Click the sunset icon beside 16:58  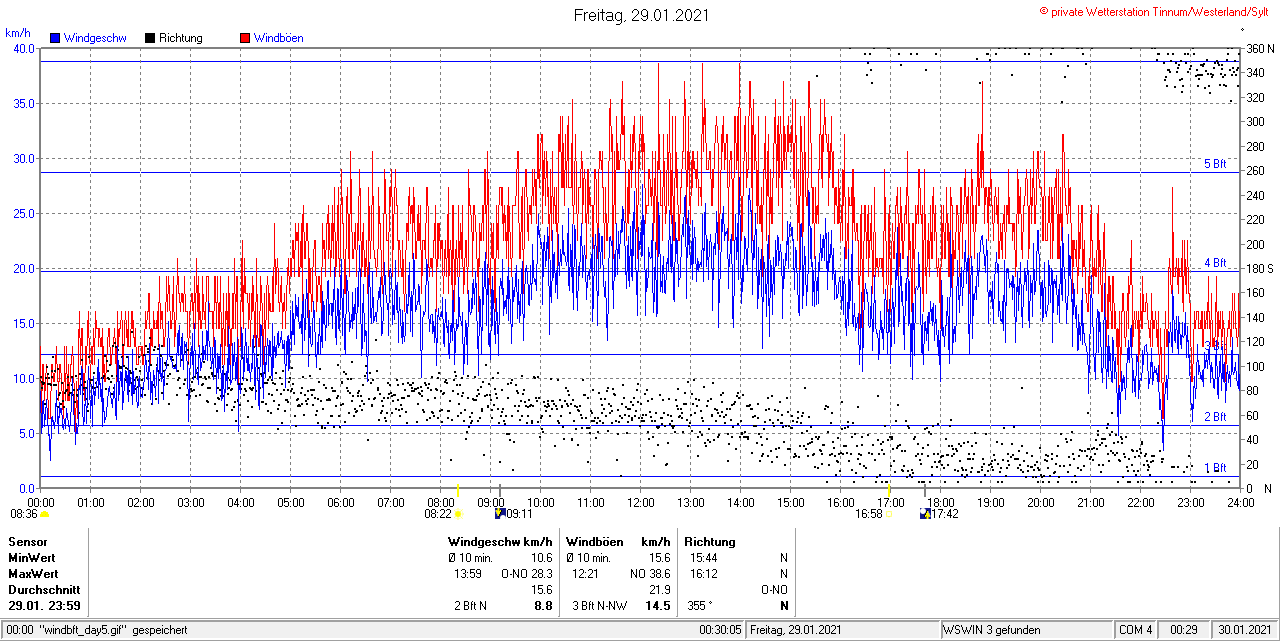tap(889, 514)
